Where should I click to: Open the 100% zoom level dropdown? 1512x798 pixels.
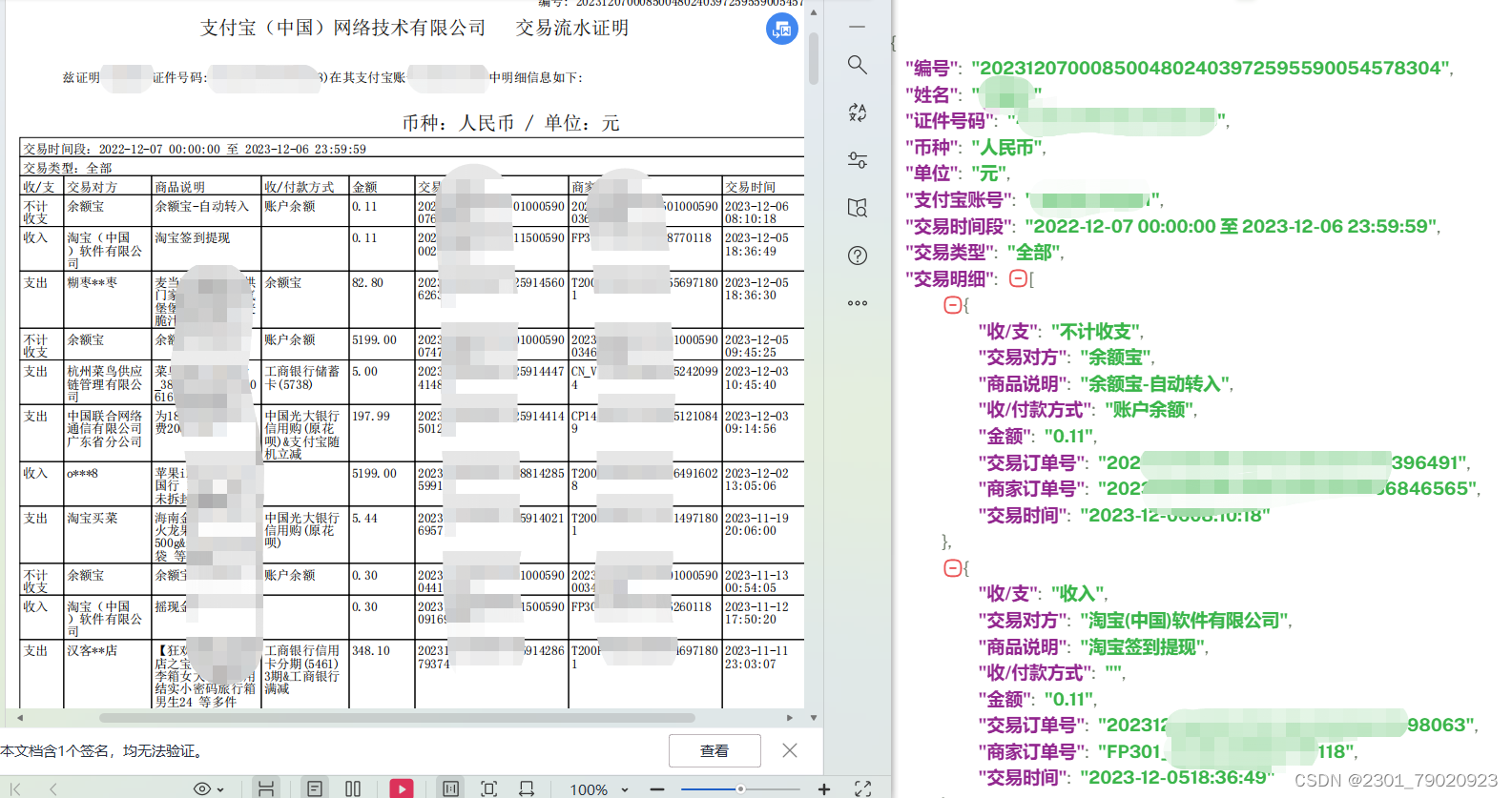(599, 789)
